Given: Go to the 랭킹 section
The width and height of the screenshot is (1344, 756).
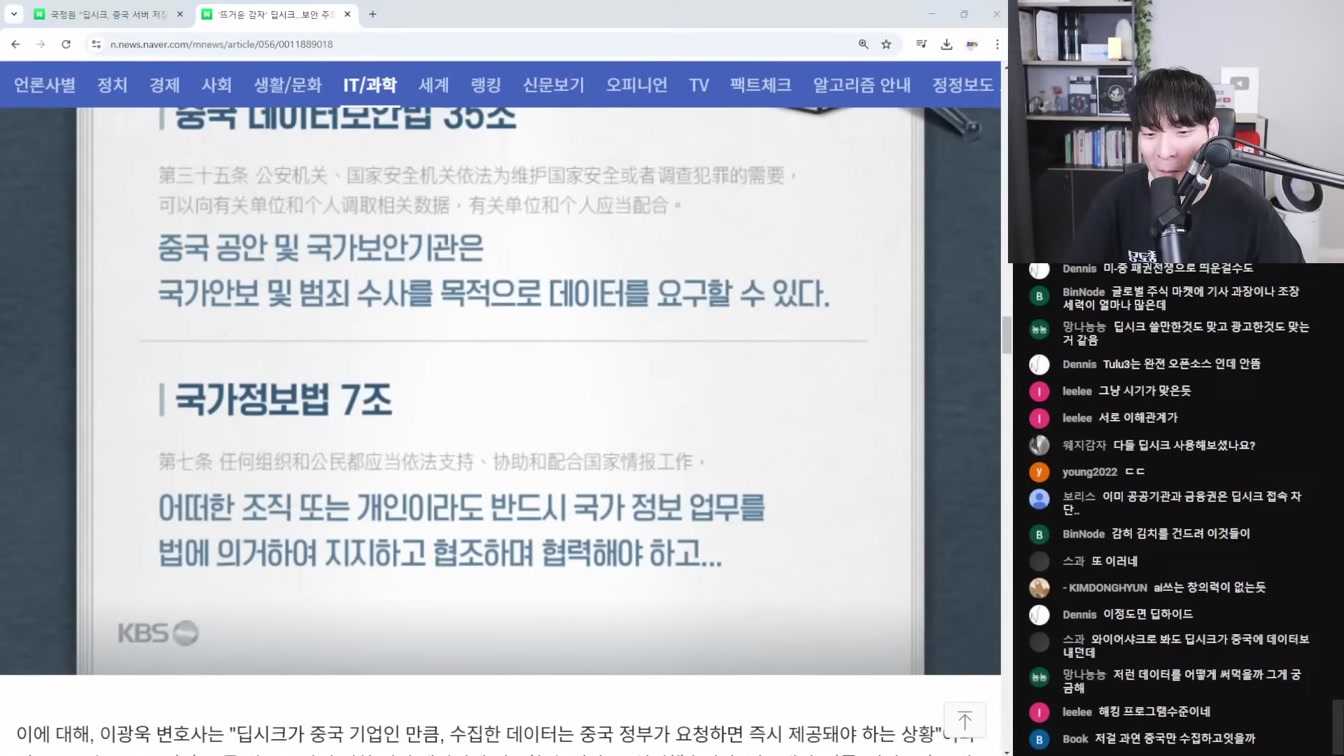Looking at the screenshot, I should 486,85.
